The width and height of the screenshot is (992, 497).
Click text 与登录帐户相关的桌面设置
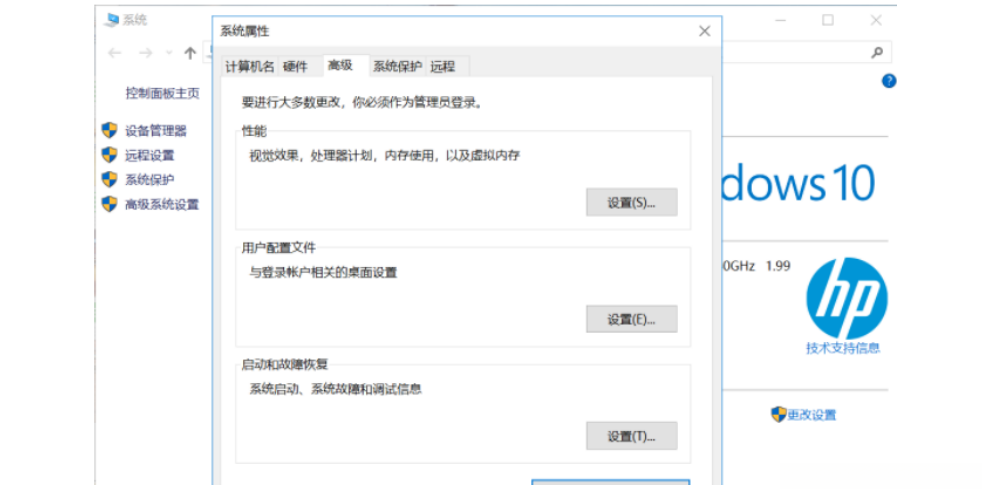pyautogui.click(x=323, y=273)
